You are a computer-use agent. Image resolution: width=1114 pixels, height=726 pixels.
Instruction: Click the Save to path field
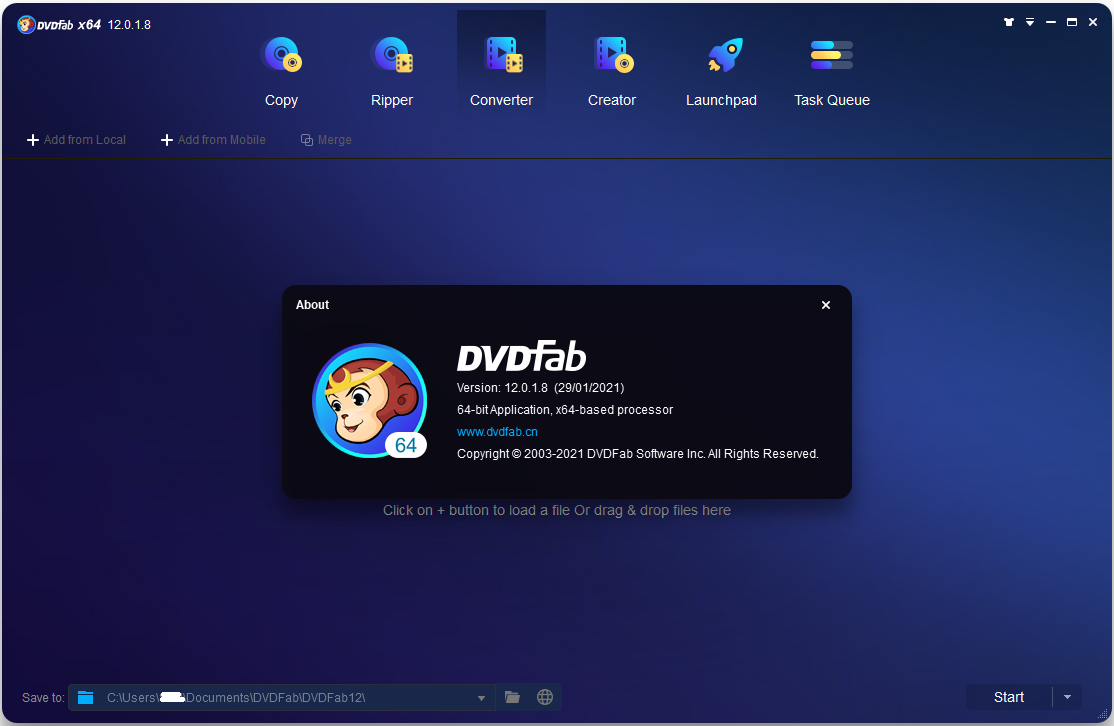coord(280,697)
